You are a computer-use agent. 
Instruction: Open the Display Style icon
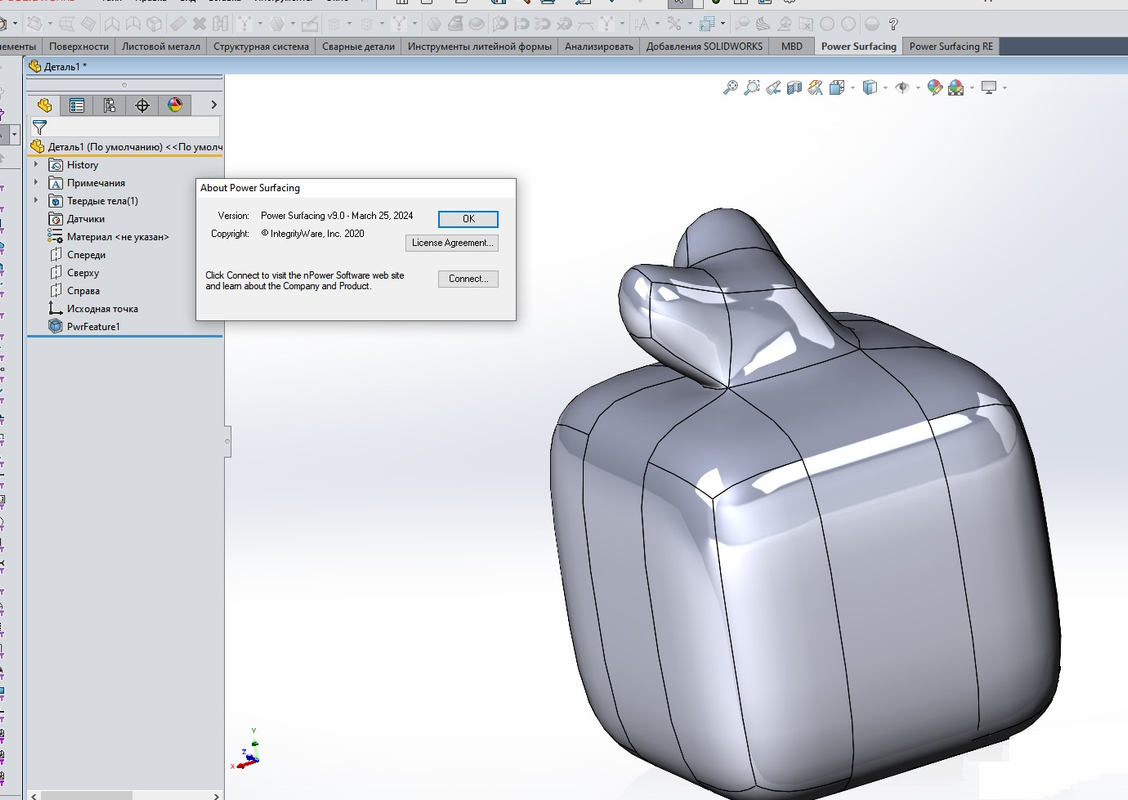click(870, 88)
